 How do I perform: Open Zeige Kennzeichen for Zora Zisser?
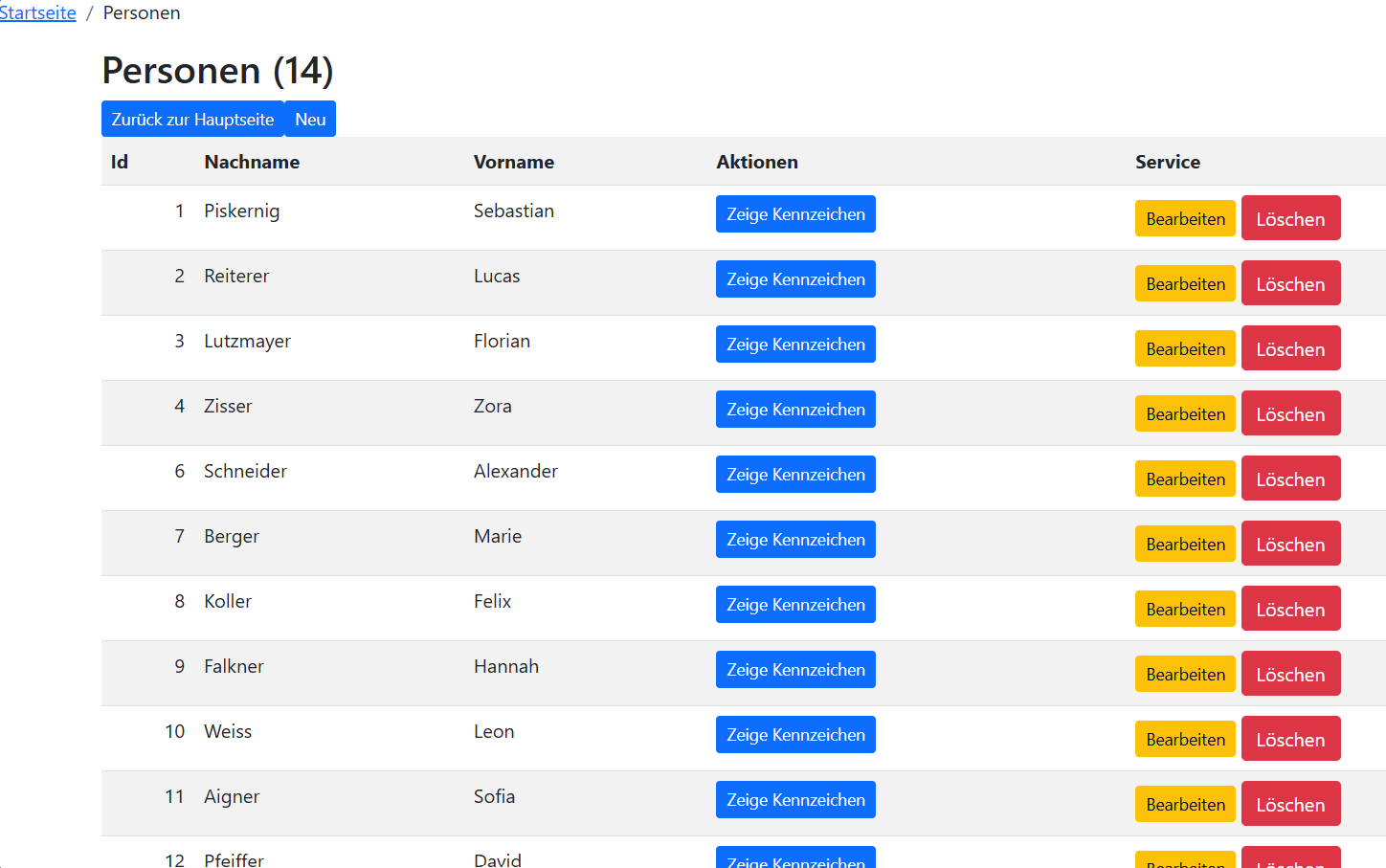(x=794, y=410)
